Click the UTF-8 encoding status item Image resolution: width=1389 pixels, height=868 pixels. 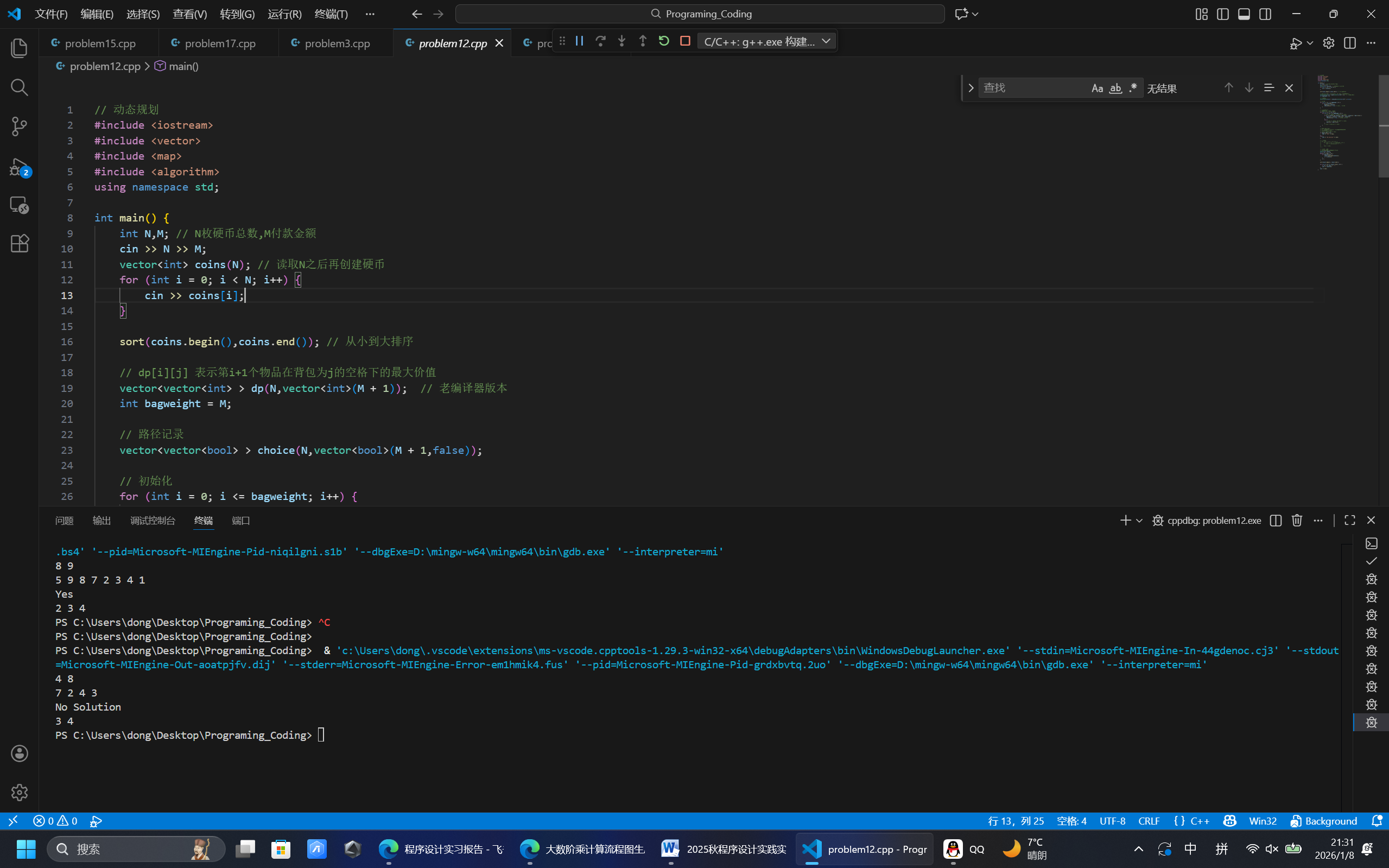[x=1112, y=821]
